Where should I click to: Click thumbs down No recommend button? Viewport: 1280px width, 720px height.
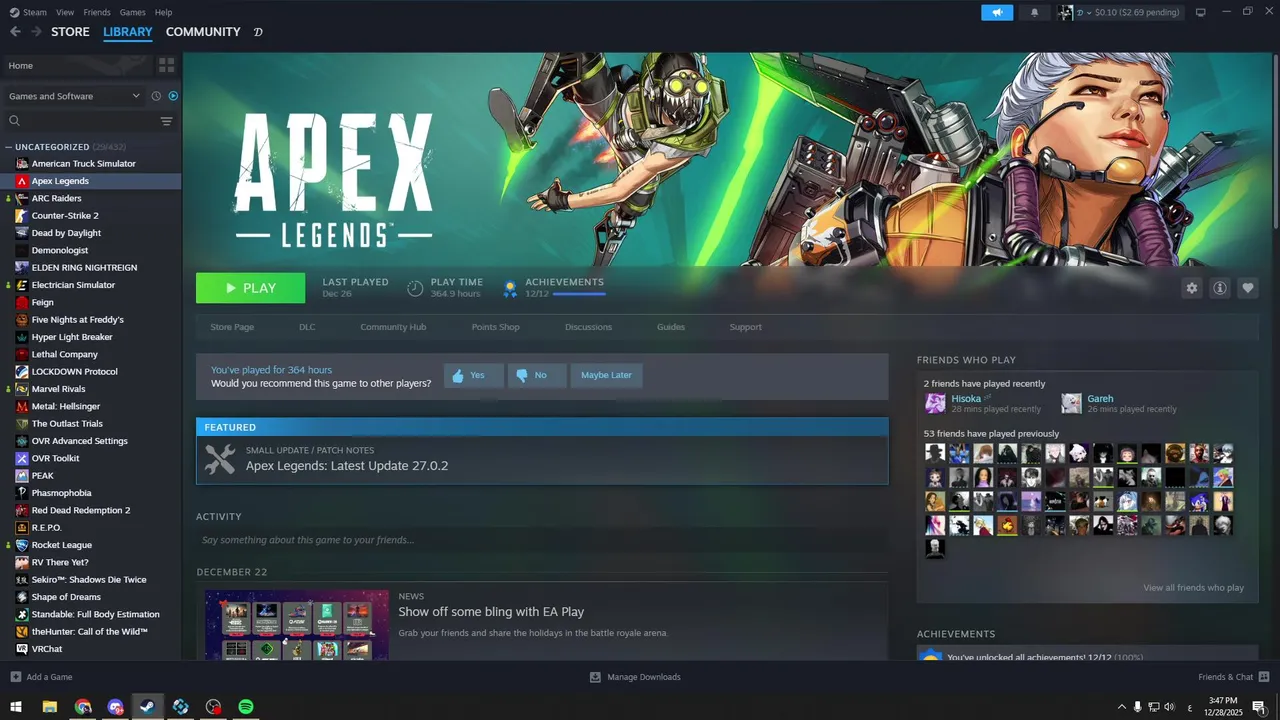point(537,376)
